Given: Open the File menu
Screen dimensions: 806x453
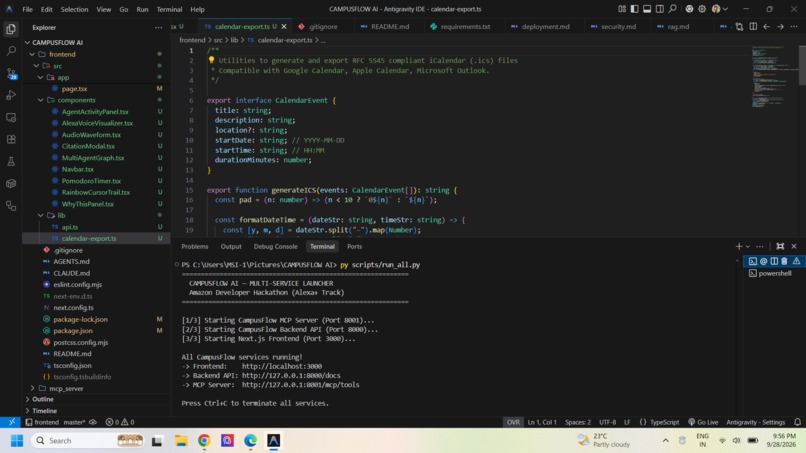Looking at the screenshot, I should tap(27, 9).
